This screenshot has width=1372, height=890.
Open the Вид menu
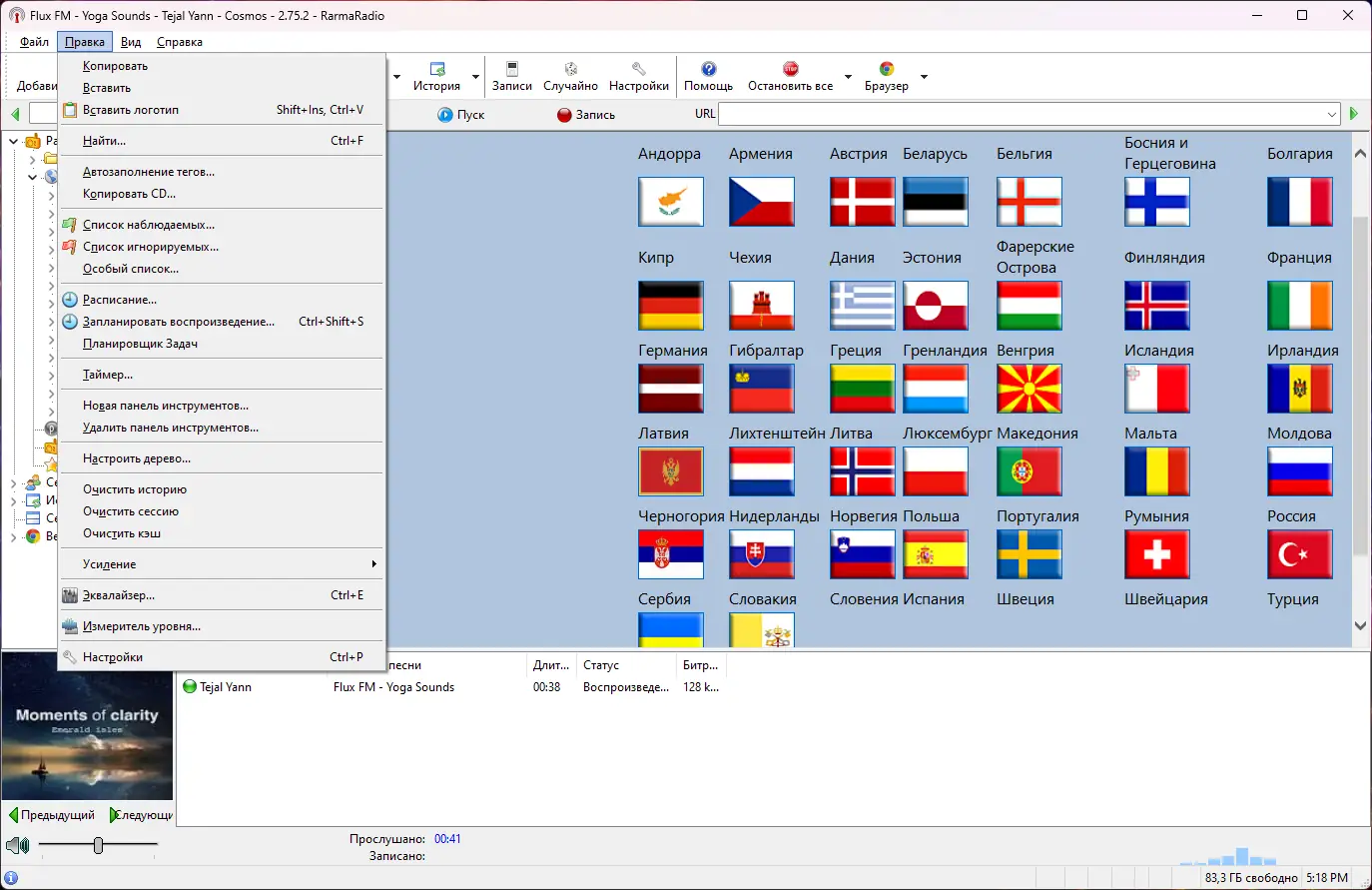tap(131, 42)
